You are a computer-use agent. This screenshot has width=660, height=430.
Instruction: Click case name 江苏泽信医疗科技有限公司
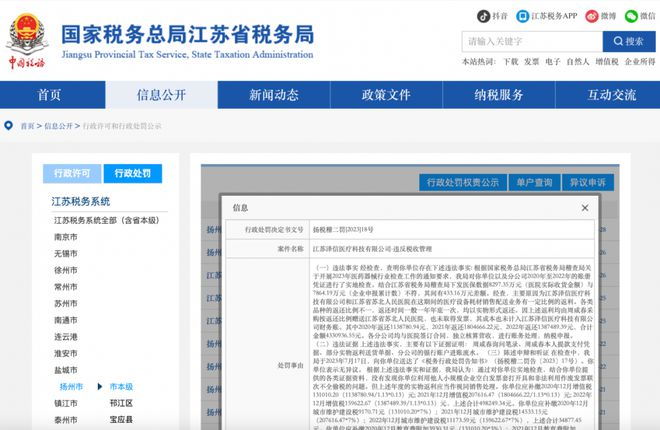352,249
